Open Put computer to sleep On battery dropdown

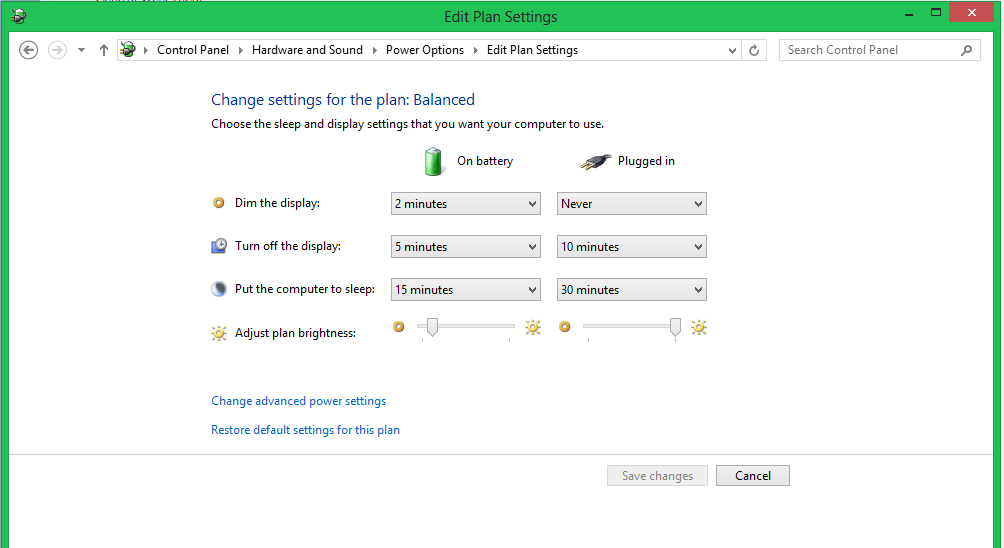[465, 290]
